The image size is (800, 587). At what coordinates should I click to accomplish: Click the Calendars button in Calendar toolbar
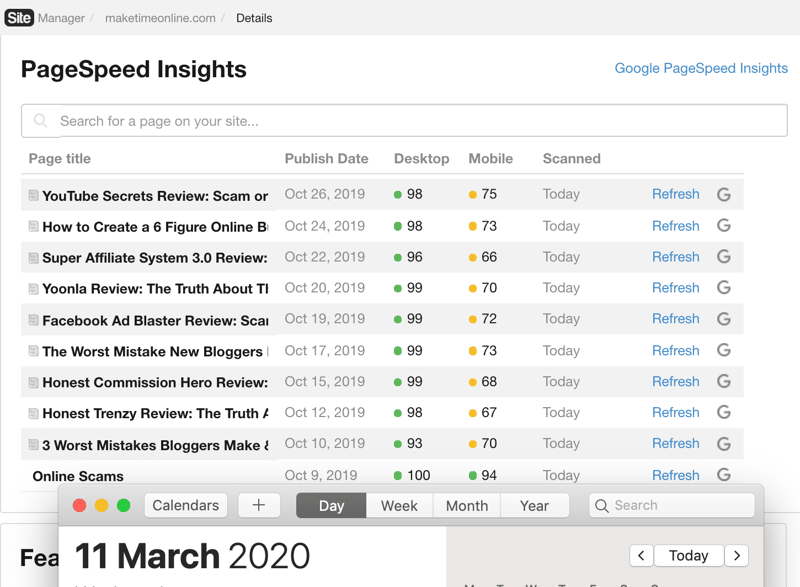pos(186,505)
